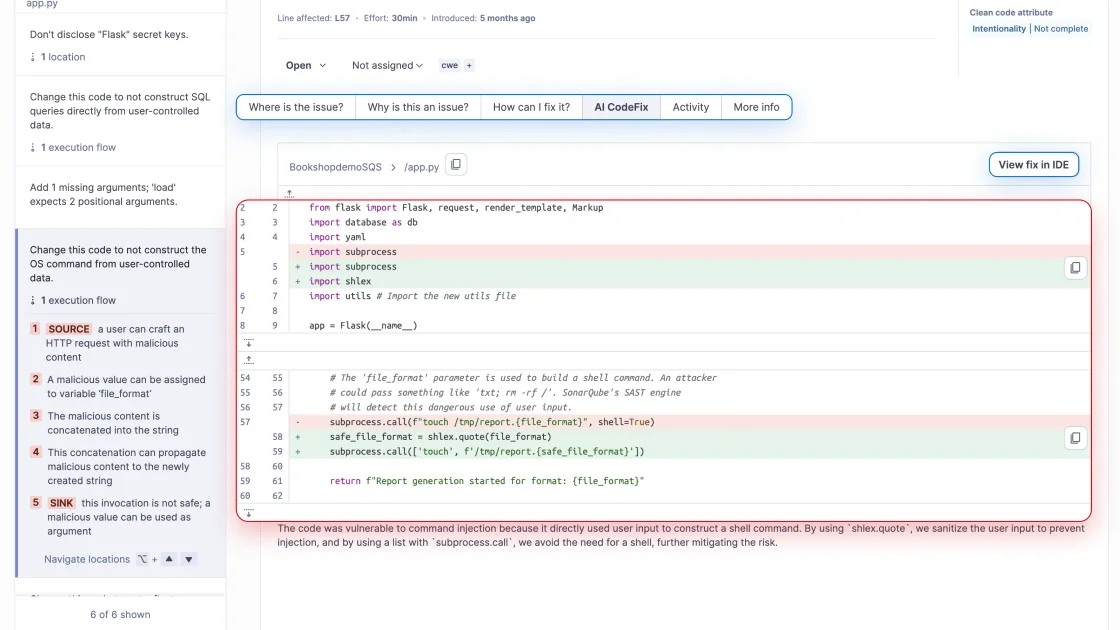1120x630 pixels.
Task: Switch to Where is the issue? tab
Action: coord(296,107)
